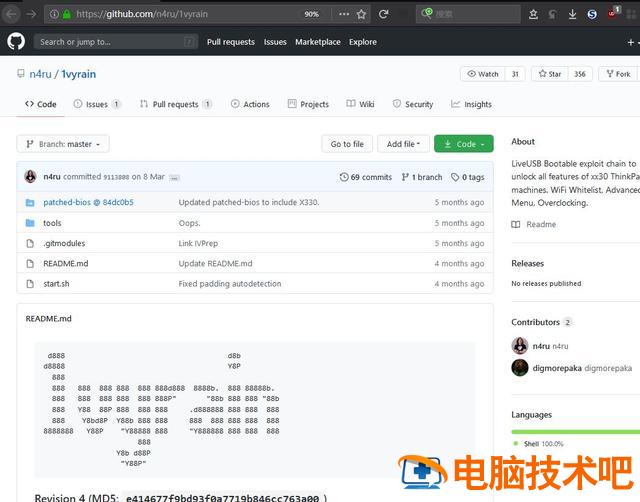
Task: Open the Add file dropdown
Action: click(403, 144)
